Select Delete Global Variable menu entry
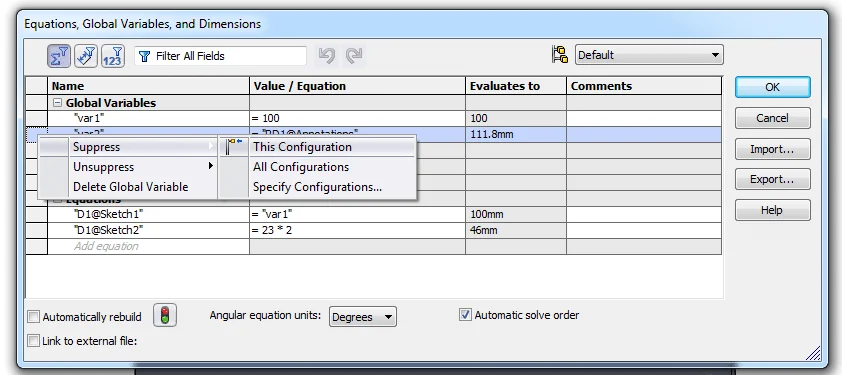Image resolution: width=842 pixels, height=375 pixels. click(130, 187)
